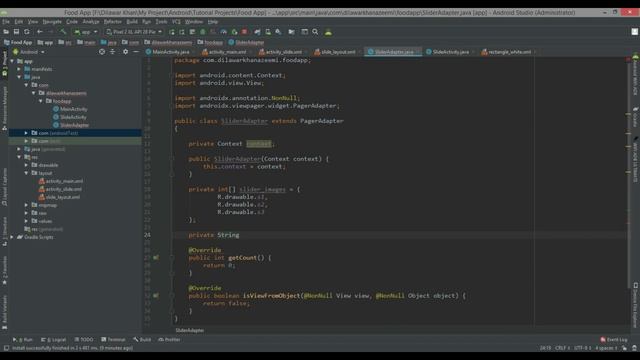Image resolution: width=640 pixels, height=360 pixels.
Task: Click the Make Project hammer icon
Action: 63,32
